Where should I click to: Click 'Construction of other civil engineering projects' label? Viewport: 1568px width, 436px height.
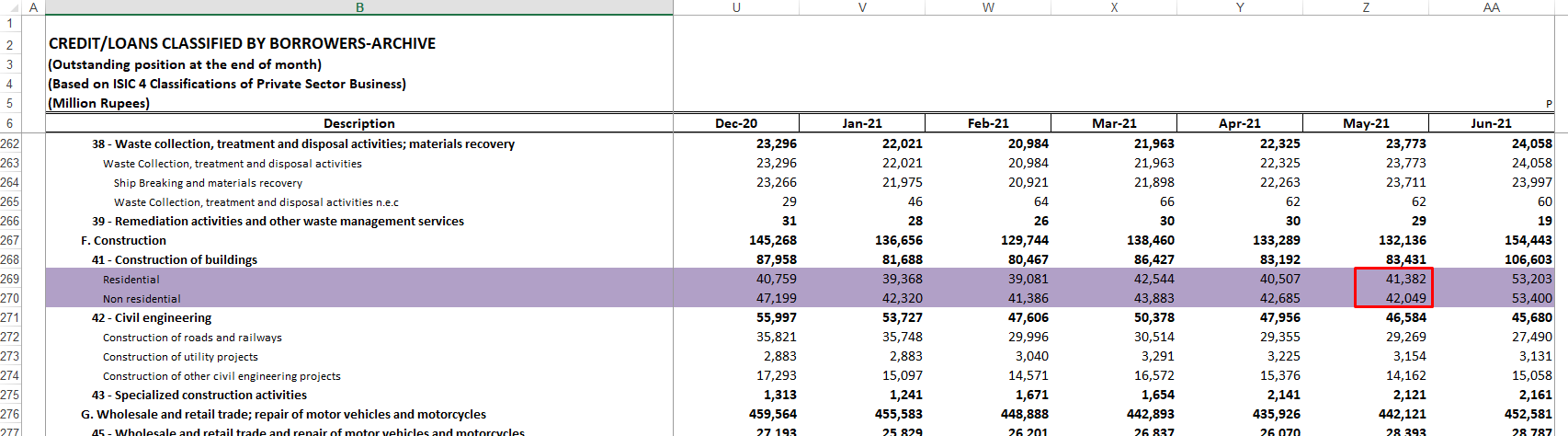coord(222,376)
